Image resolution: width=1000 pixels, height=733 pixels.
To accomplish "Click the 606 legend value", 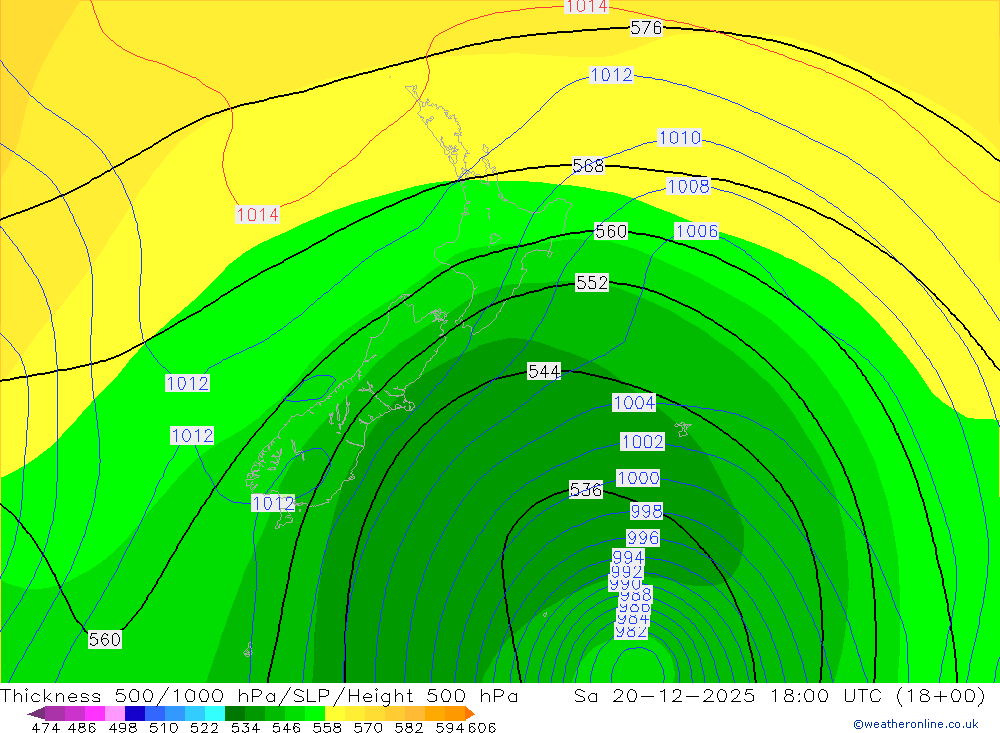I will click(x=481, y=727).
